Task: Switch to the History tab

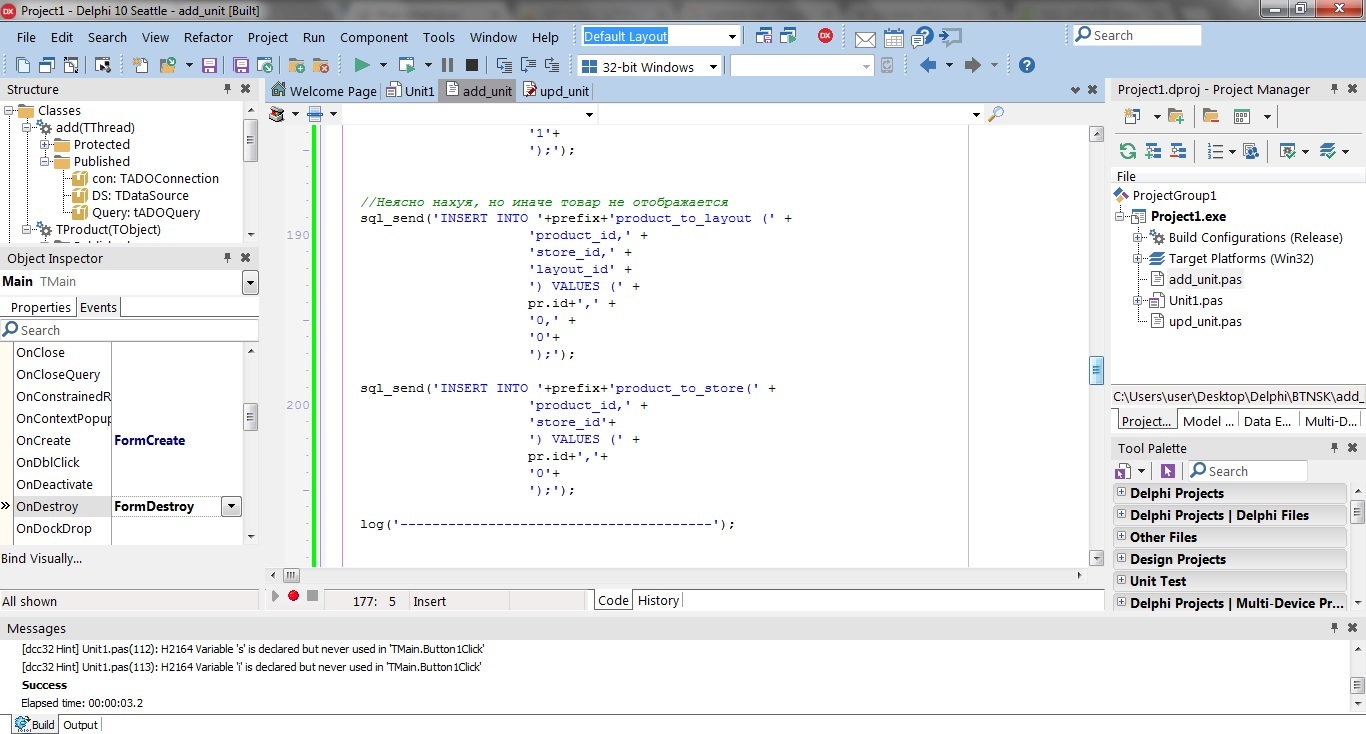Action: [658, 600]
